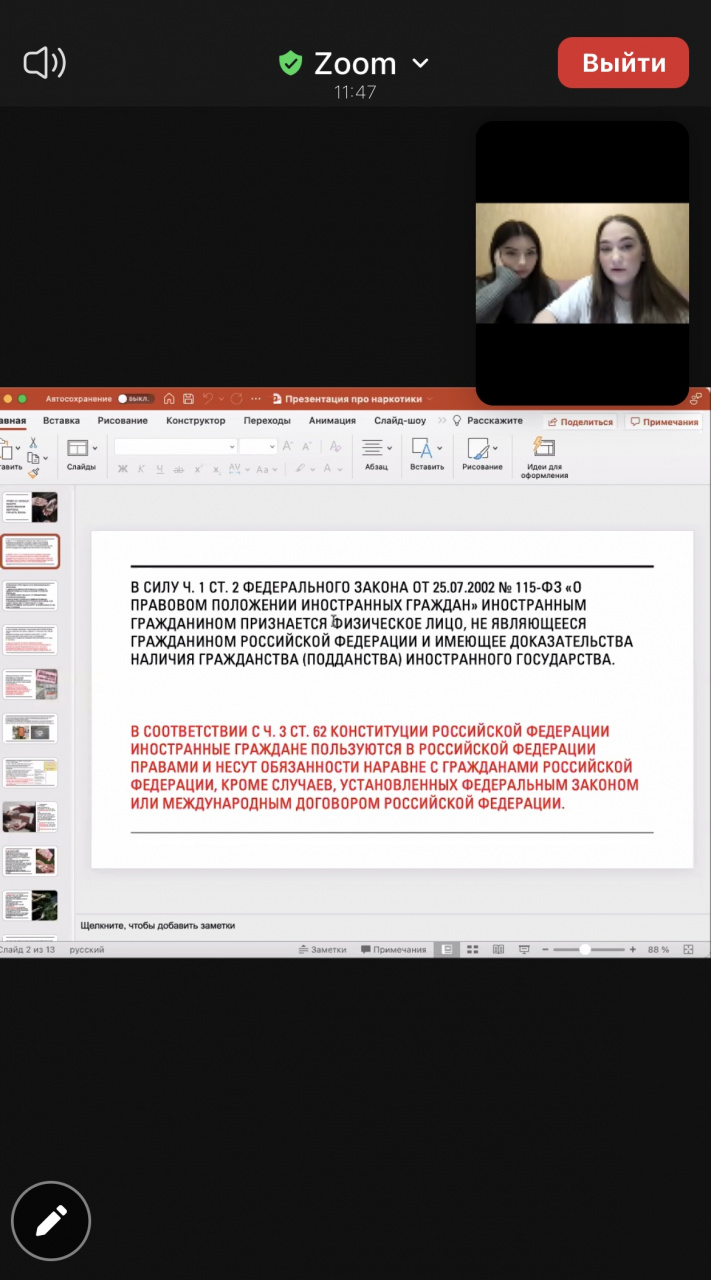
Task: Toggle the Заметки notes pane in status bar
Action: (322, 949)
